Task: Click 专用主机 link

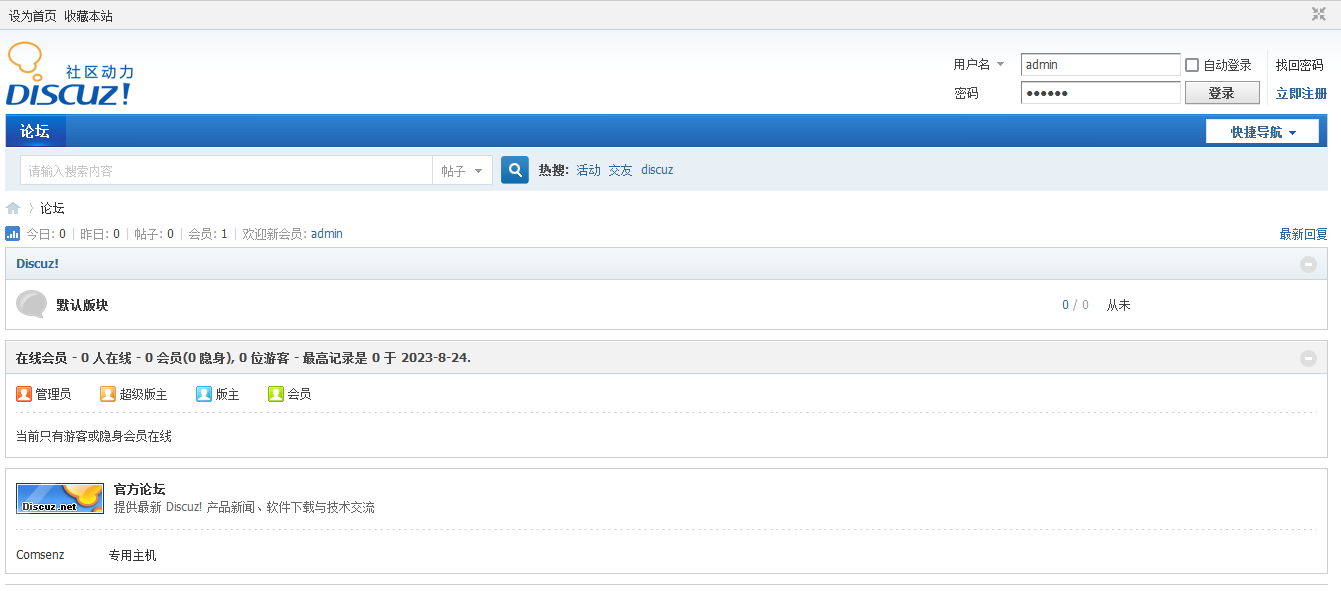Action: point(132,555)
